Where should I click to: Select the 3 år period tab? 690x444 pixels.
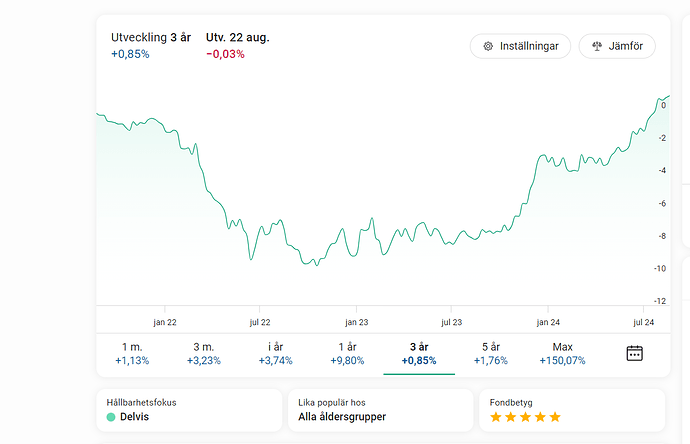coord(419,353)
